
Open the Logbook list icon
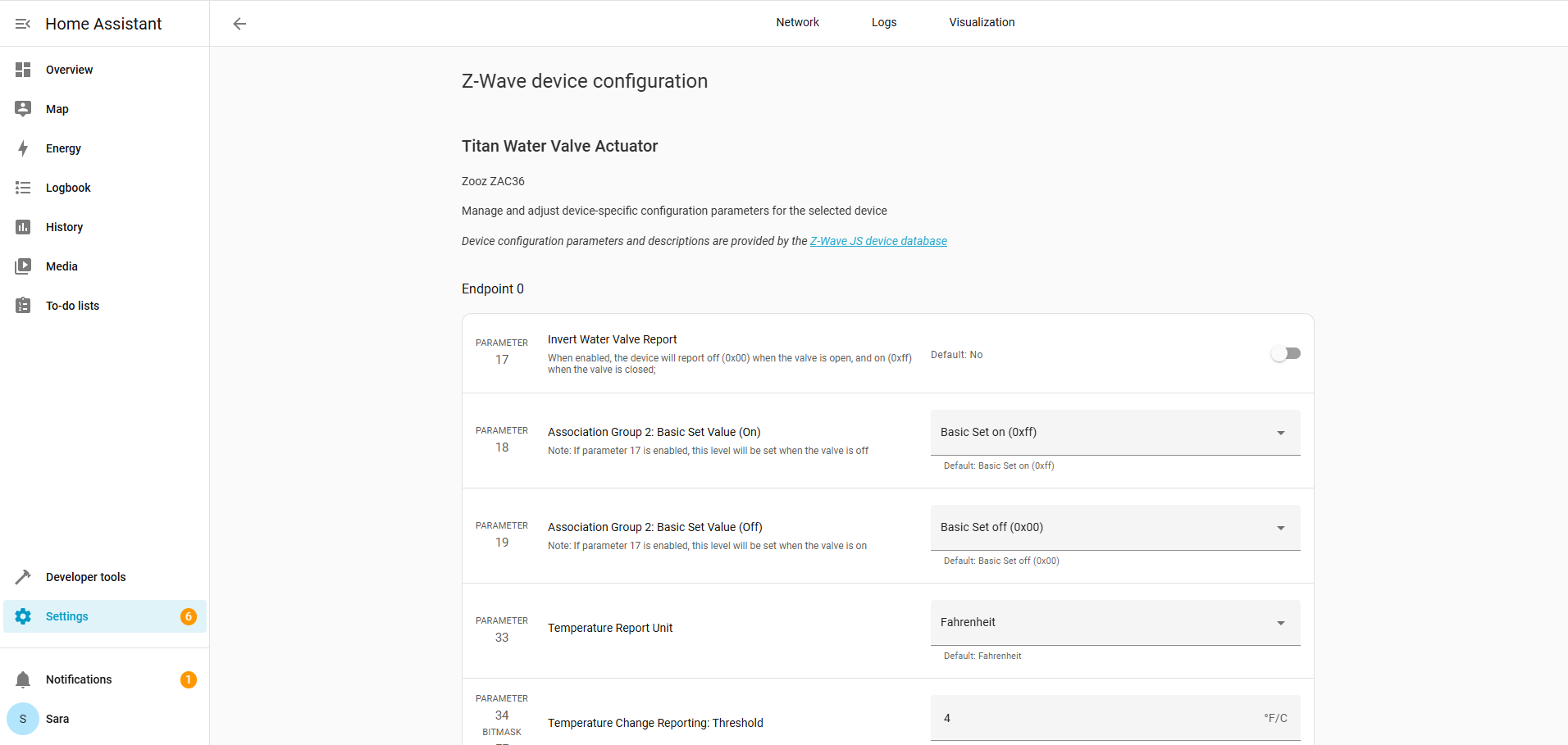pos(23,188)
